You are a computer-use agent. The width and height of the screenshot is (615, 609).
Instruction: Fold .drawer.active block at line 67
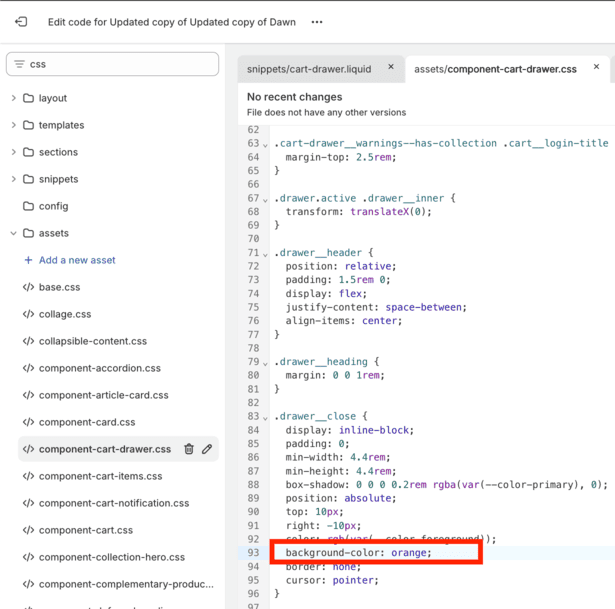265,200
